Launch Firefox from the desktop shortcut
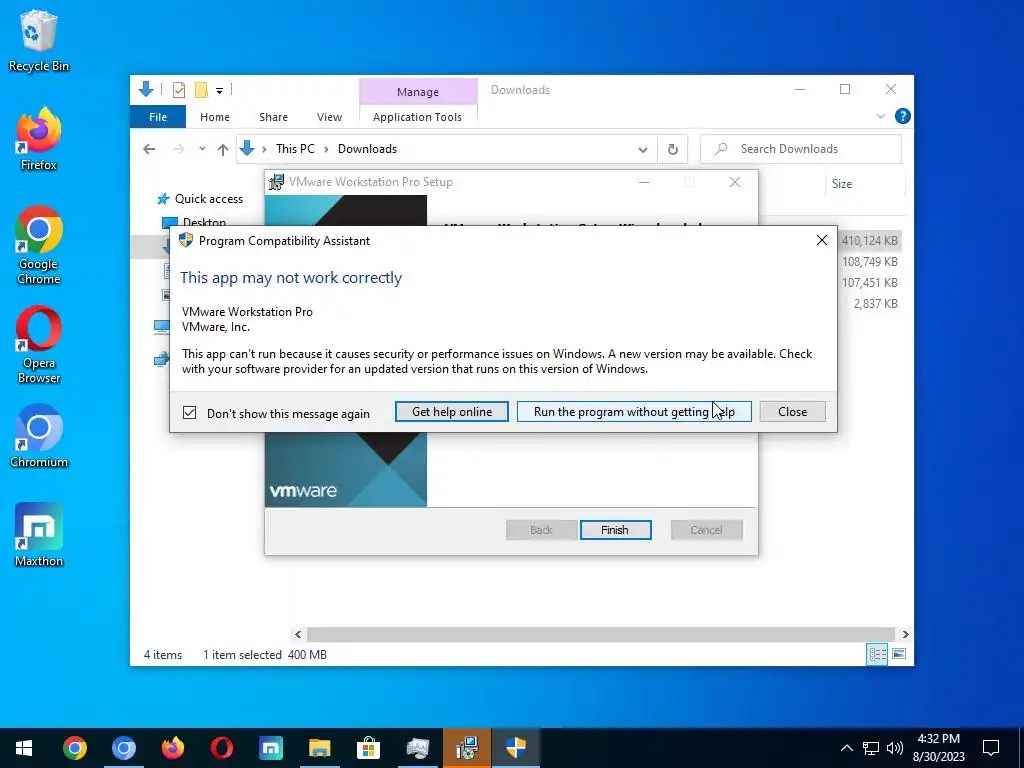This screenshot has height=768, width=1024. [x=39, y=140]
